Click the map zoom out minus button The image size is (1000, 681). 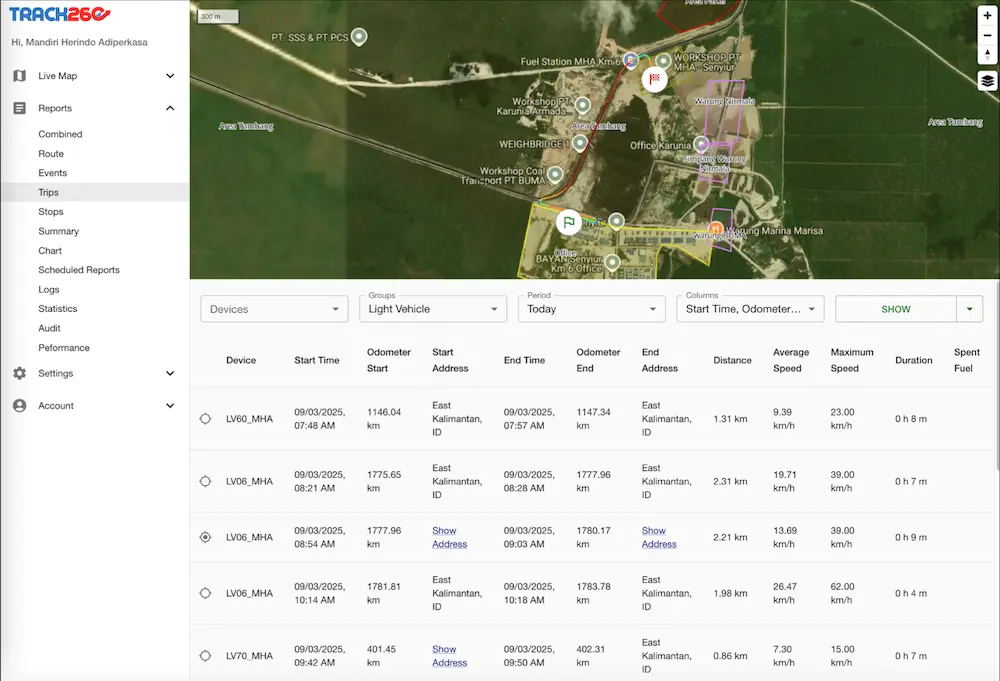pos(987,36)
